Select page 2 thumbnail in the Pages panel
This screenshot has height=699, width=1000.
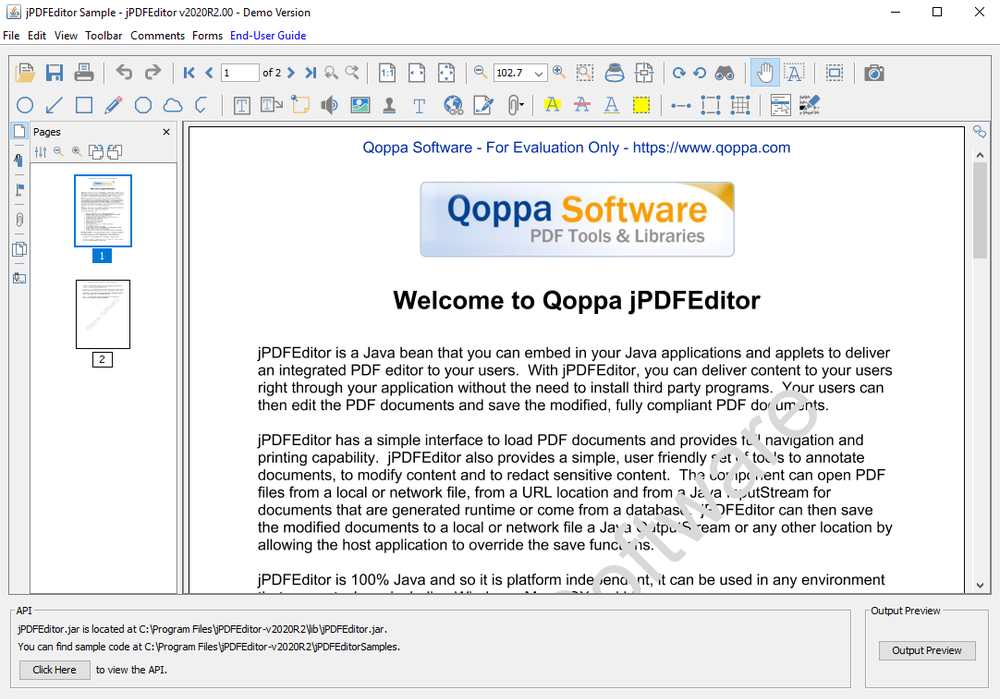[x=102, y=313]
